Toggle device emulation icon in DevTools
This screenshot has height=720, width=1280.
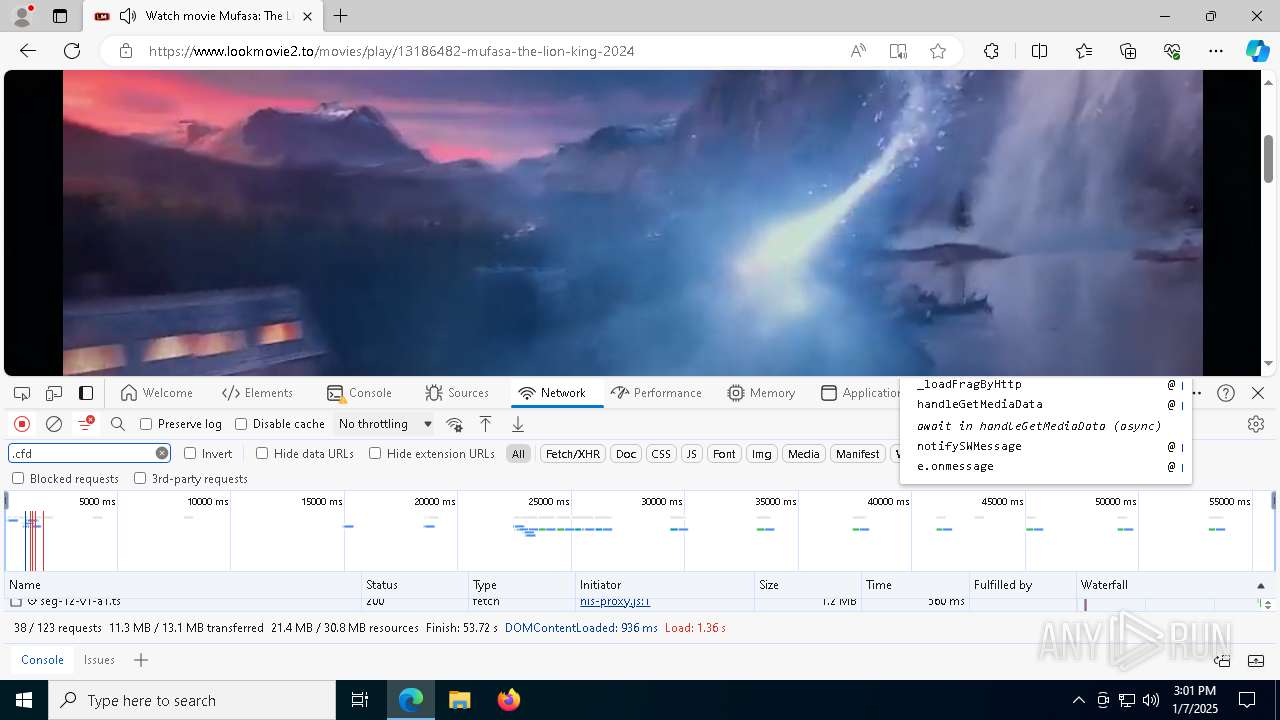tap(54, 393)
